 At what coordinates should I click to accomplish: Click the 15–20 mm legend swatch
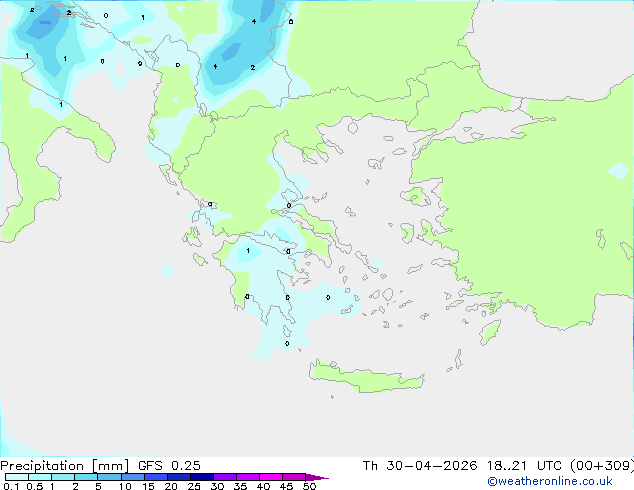[155, 477]
